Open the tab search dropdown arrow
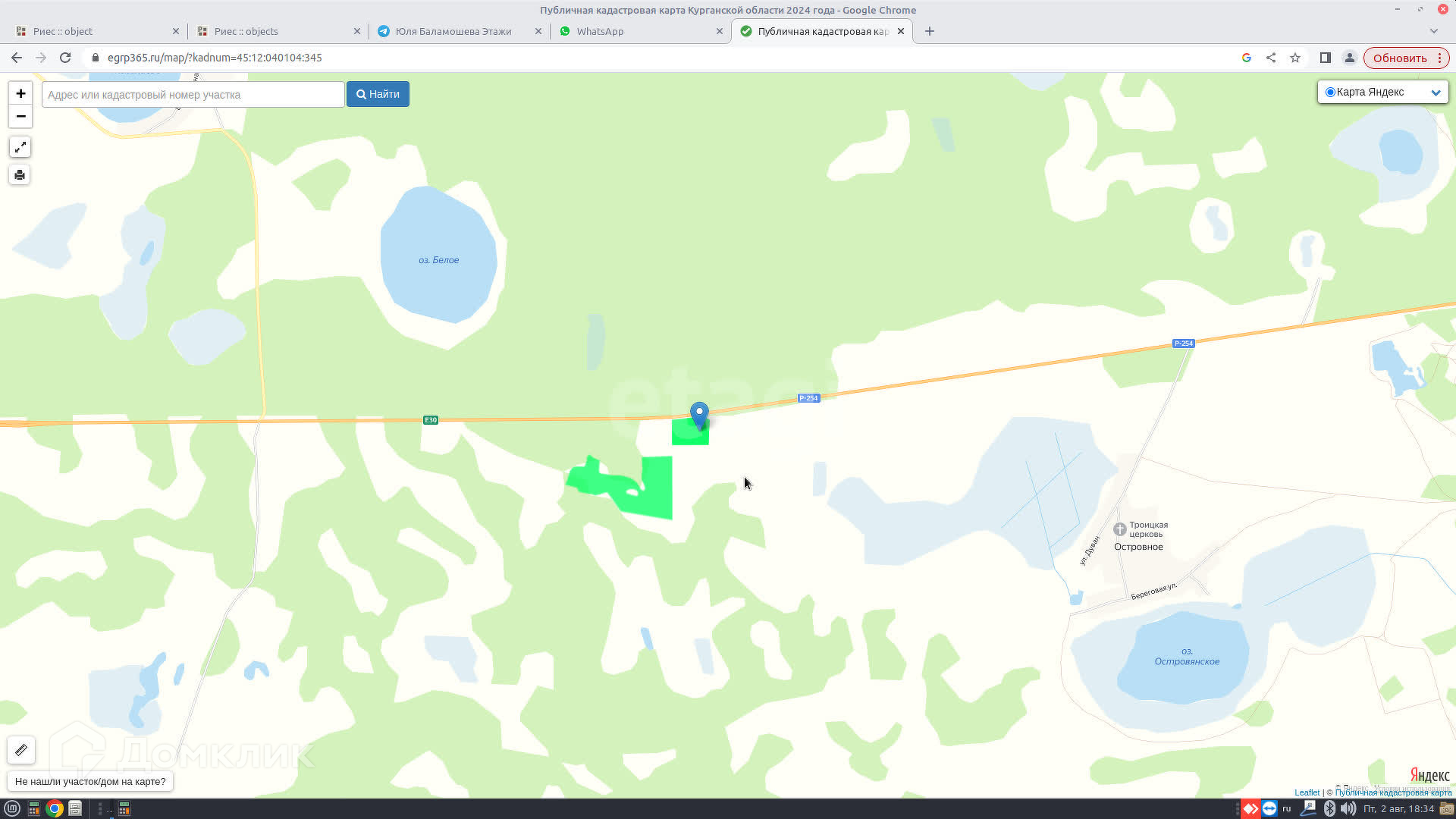 (1433, 31)
